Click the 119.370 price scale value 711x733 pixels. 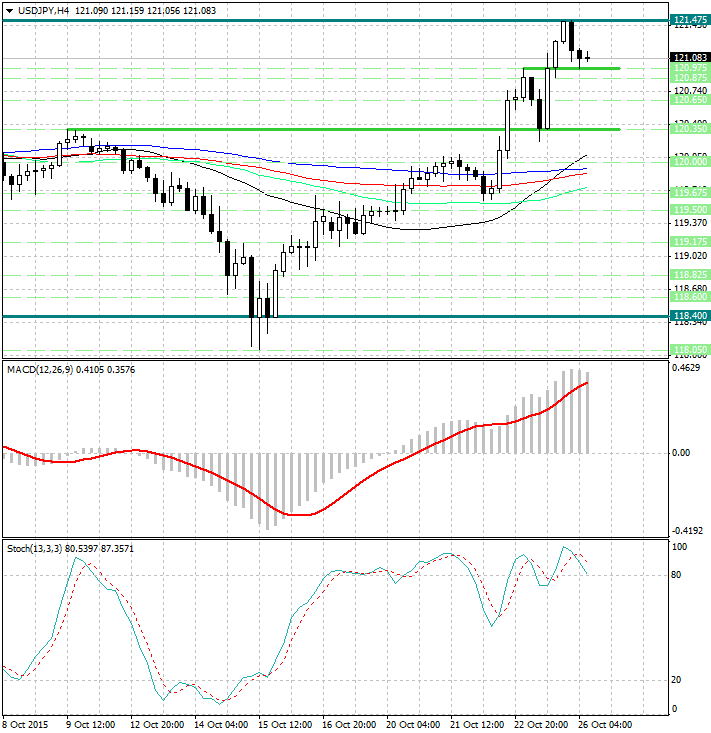(690, 223)
